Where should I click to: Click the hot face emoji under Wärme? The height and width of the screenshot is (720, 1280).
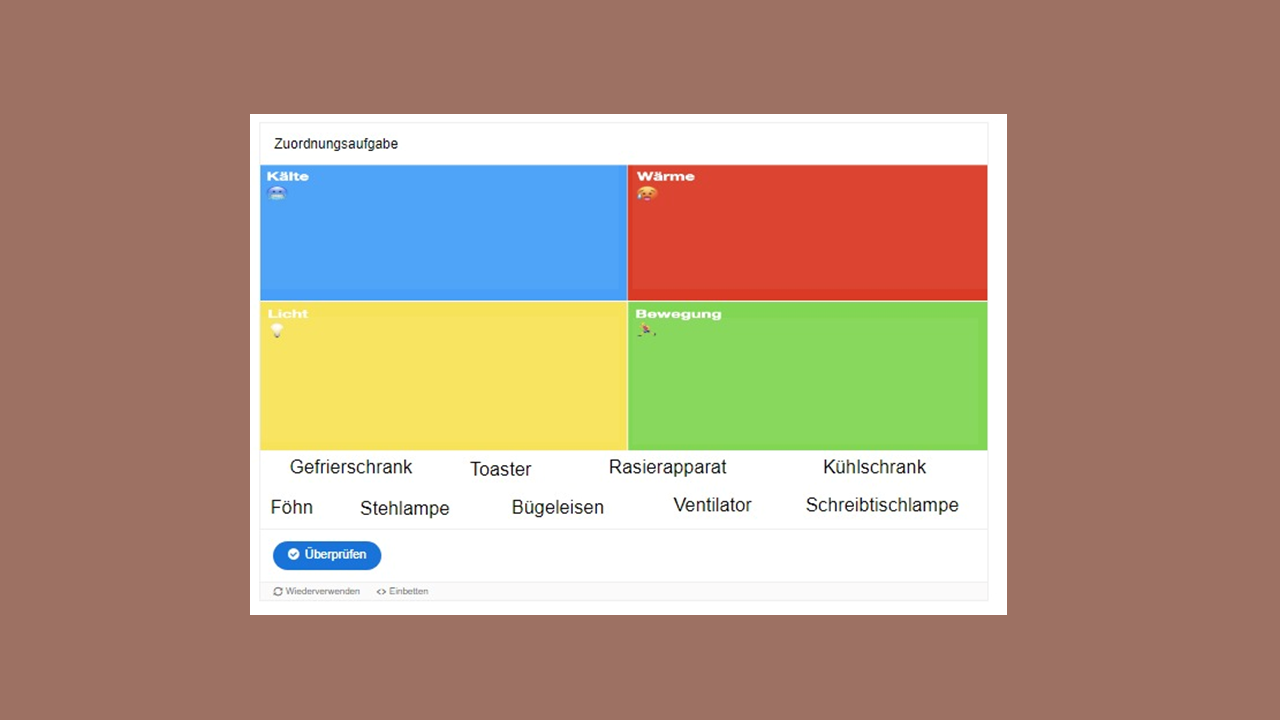click(647, 193)
